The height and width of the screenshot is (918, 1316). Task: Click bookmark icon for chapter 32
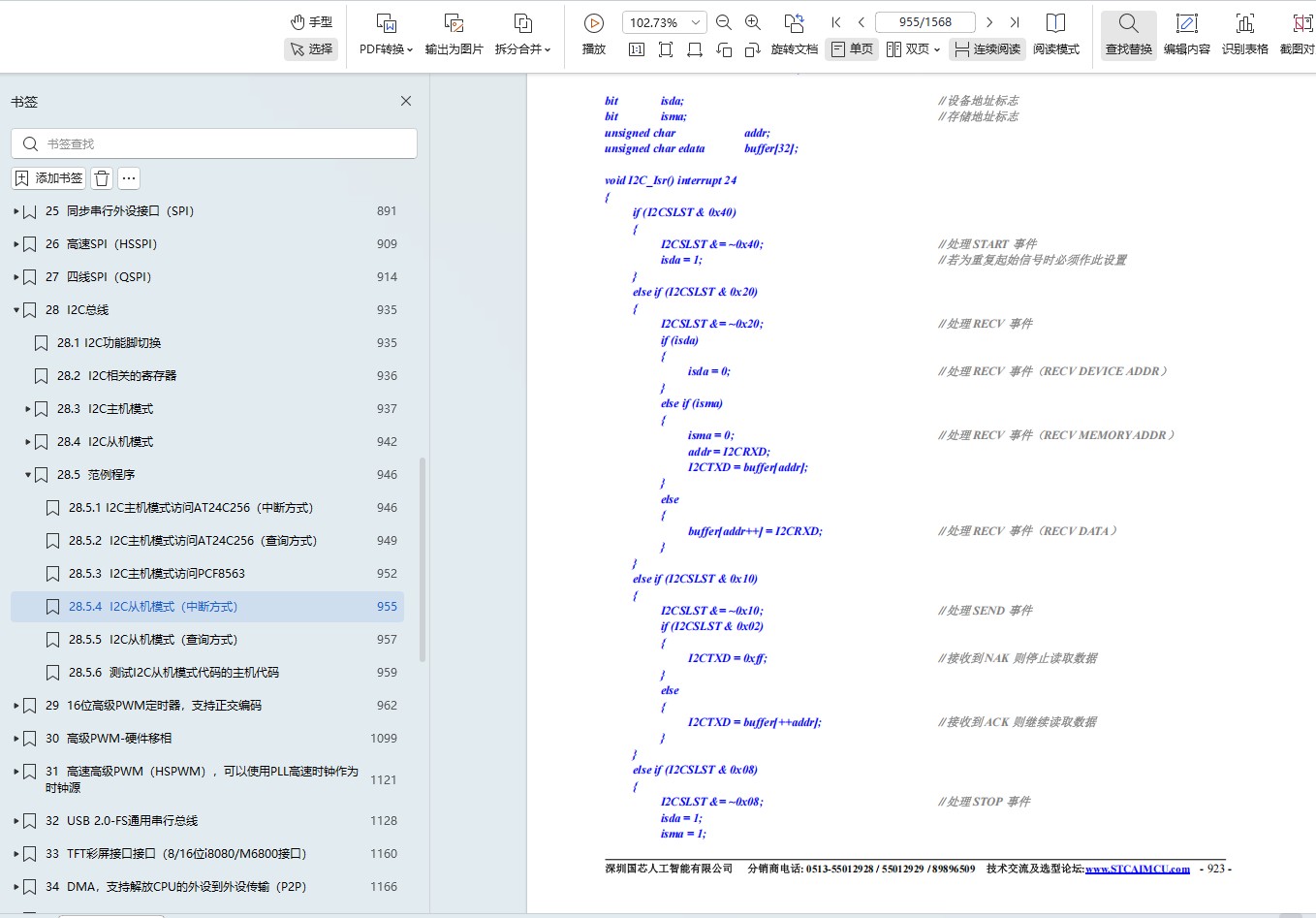30,821
